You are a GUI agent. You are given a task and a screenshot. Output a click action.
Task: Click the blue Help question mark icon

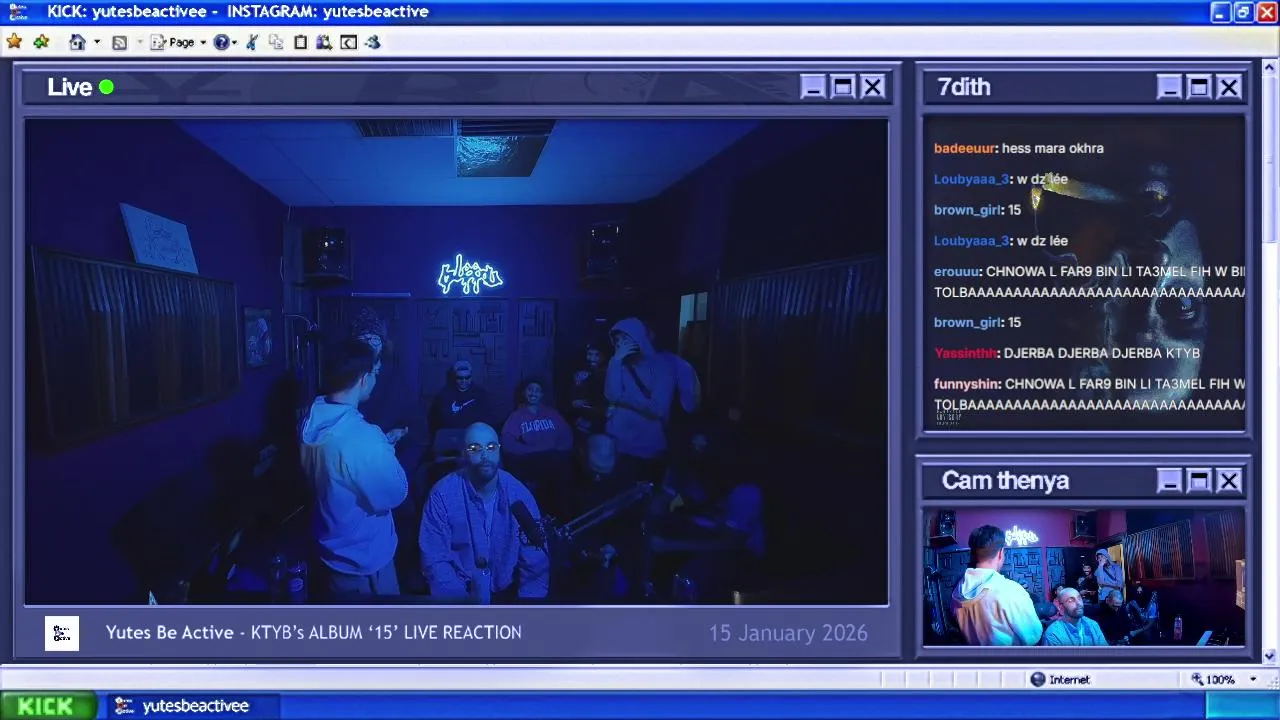coord(221,42)
